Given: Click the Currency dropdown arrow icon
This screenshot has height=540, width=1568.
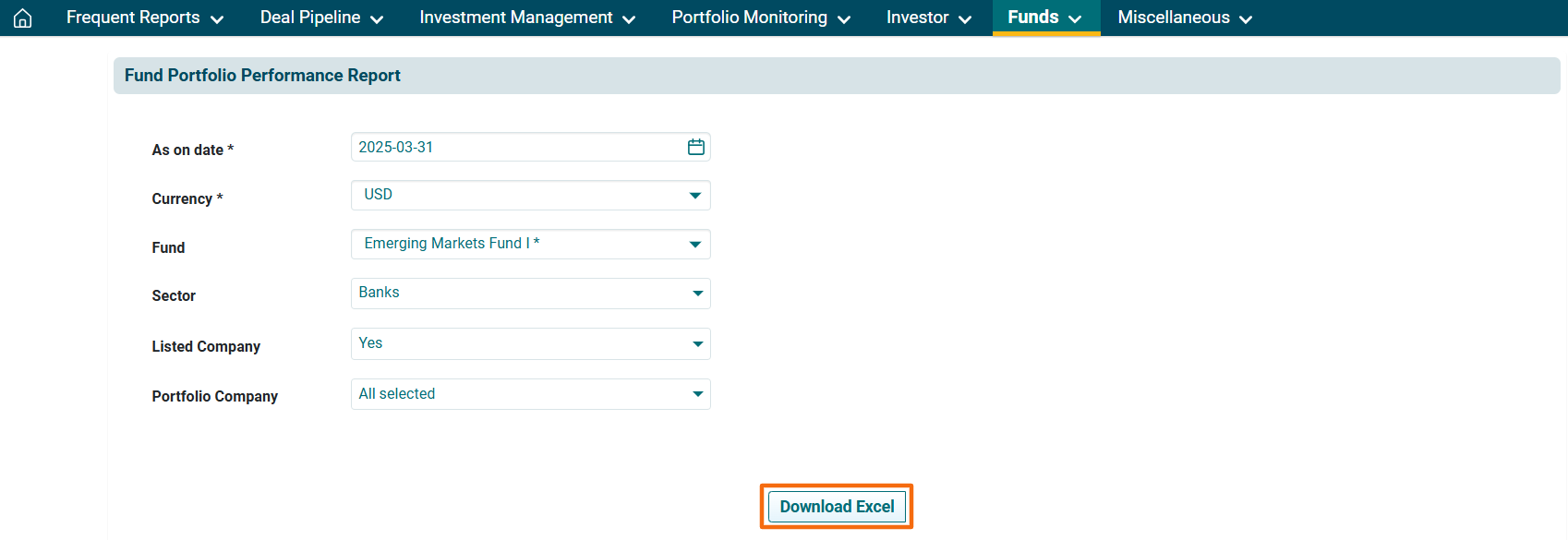Looking at the screenshot, I should pos(694,195).
